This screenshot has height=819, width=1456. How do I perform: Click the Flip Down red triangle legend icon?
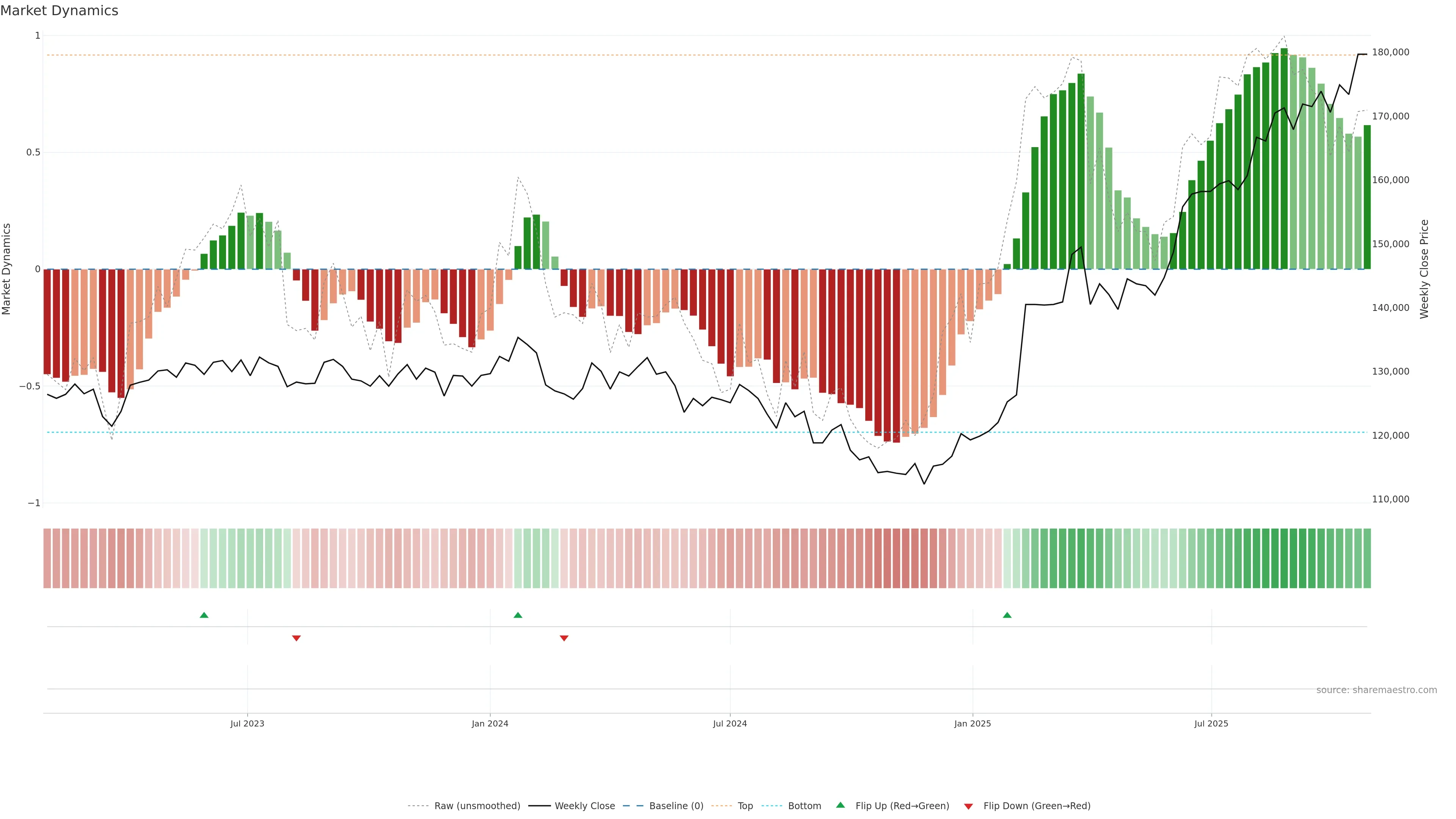click(x=968, y=806)
